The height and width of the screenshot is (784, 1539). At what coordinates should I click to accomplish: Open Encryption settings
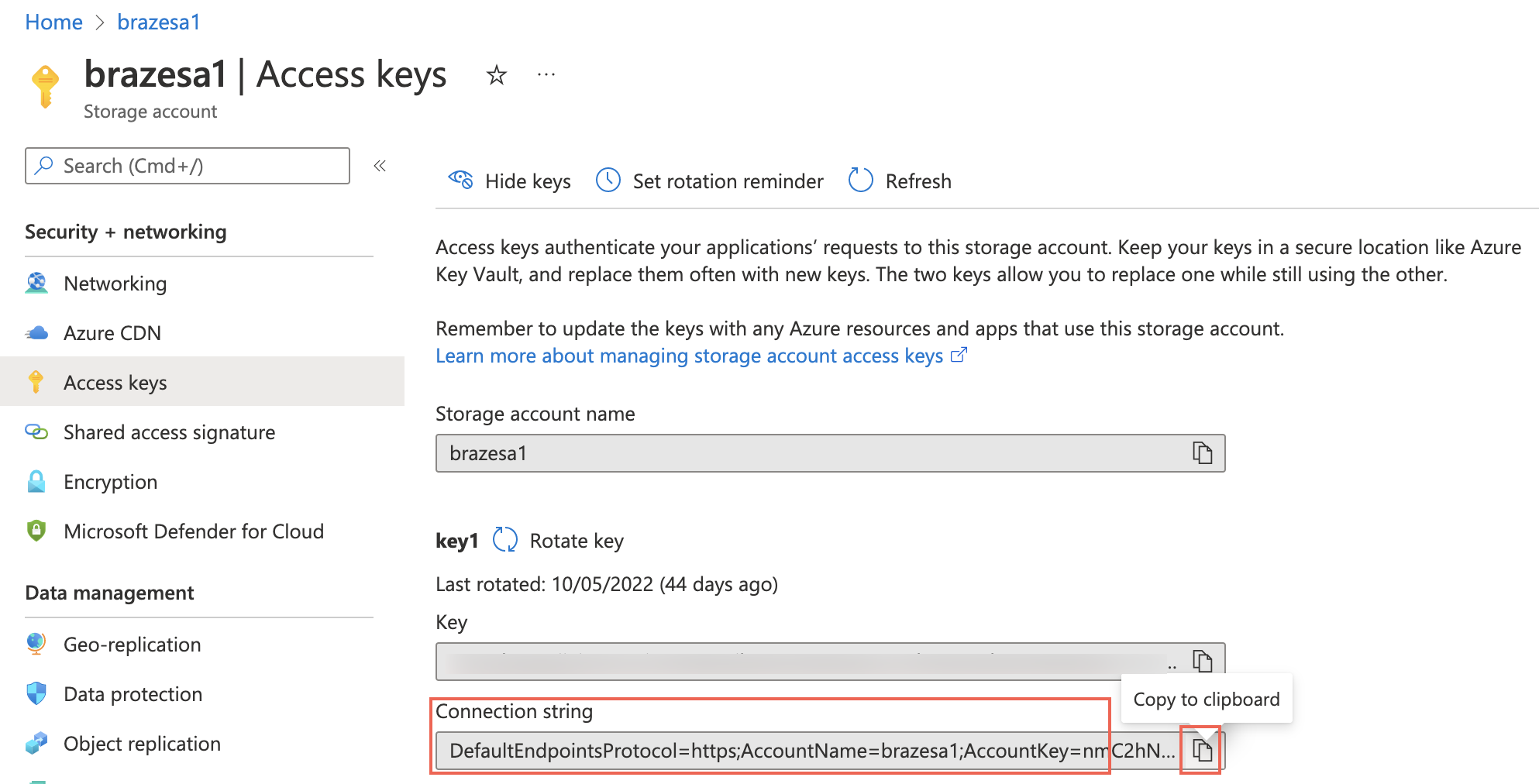tap(202, 482)
